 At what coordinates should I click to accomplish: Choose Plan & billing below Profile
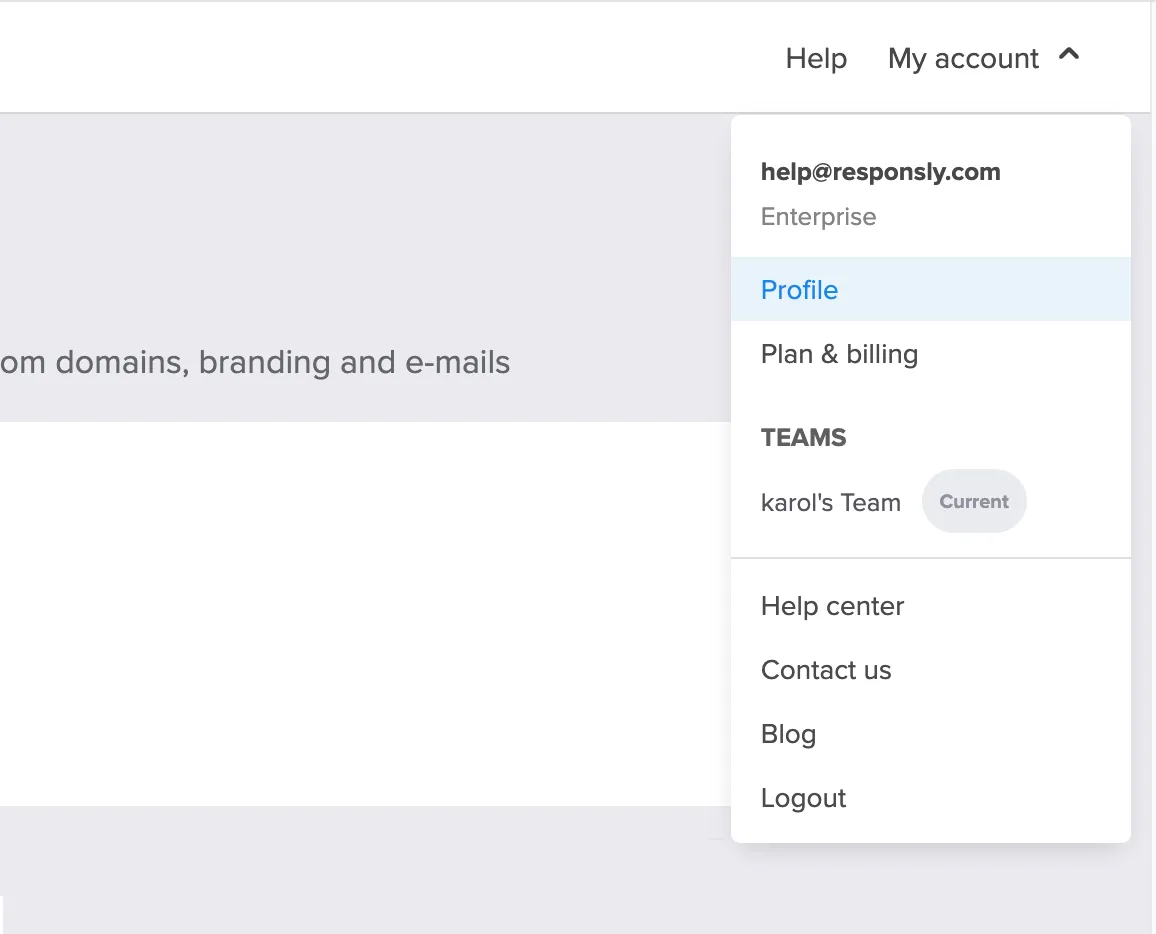[x=839, y=353]
